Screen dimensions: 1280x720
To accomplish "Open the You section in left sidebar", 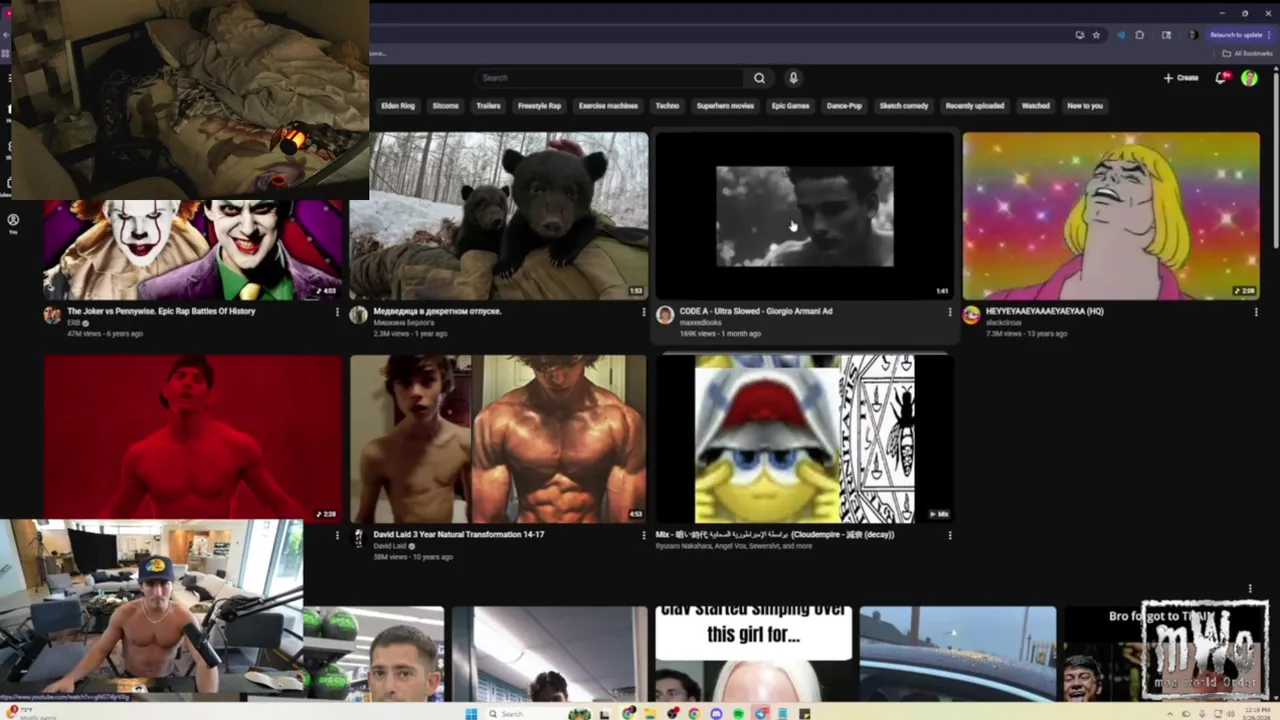I will pyautogui.click(x=13, y=223).
